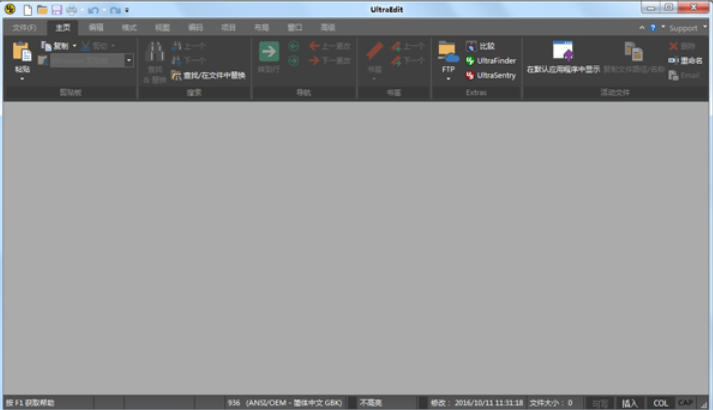Launch UltraFinder from Extras
The image size is (713, 410).
(x=491, y=60)
